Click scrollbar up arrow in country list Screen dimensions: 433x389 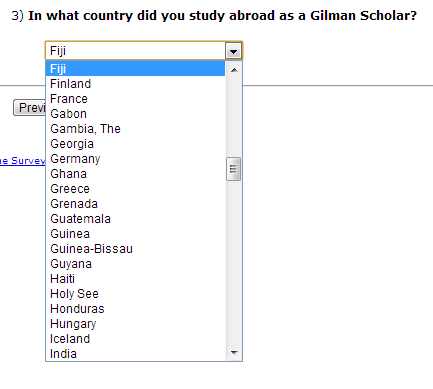(x=234, y=70)
